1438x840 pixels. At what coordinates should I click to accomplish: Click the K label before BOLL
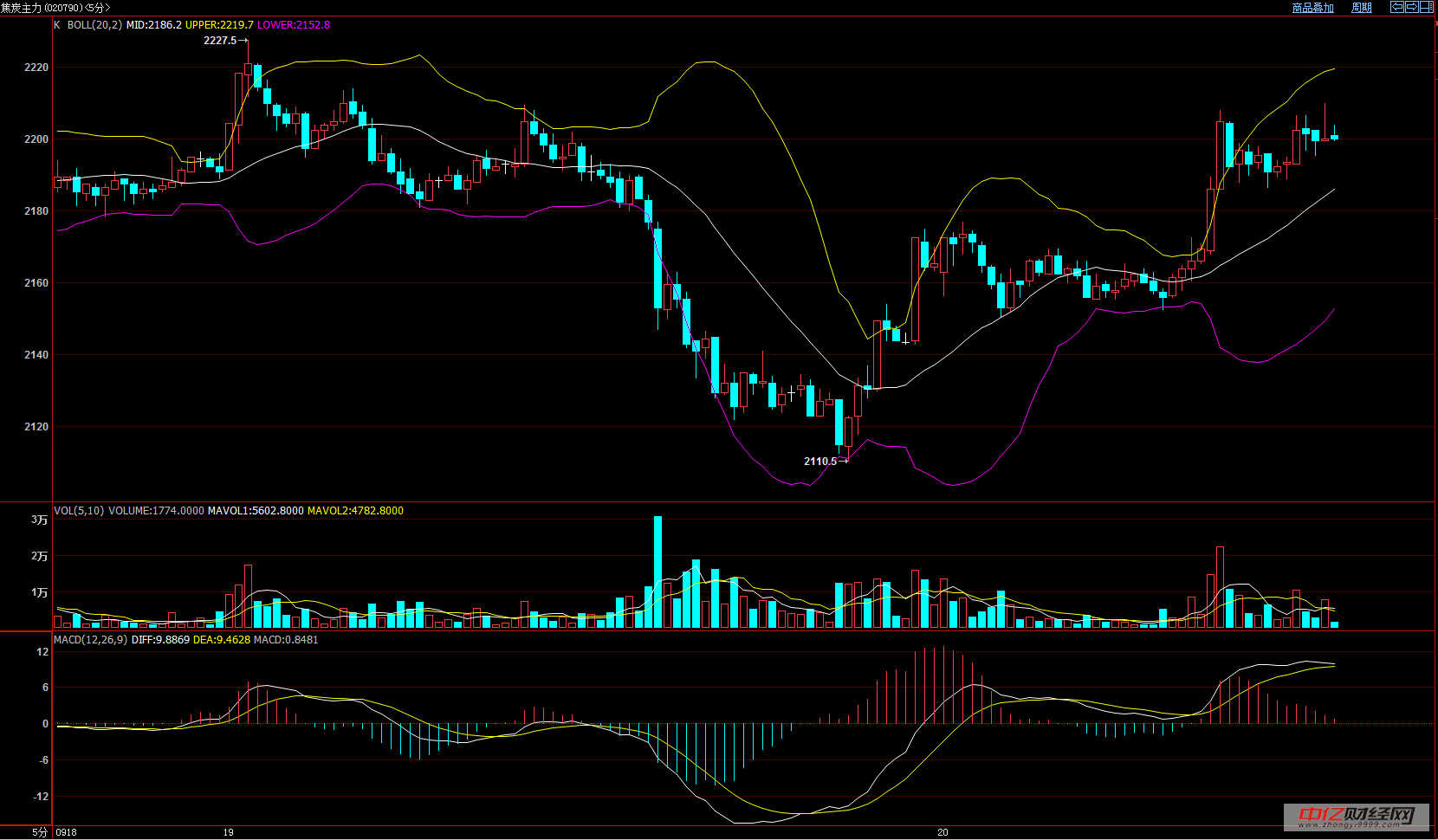point(57,25)
